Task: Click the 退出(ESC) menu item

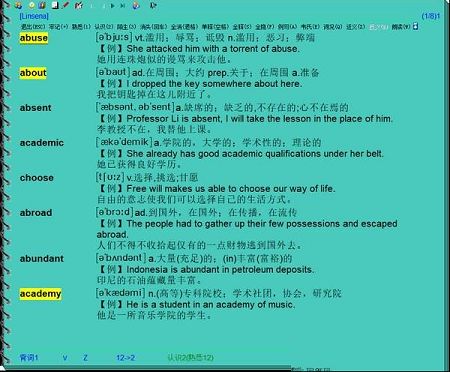Action: click(33, 27)
